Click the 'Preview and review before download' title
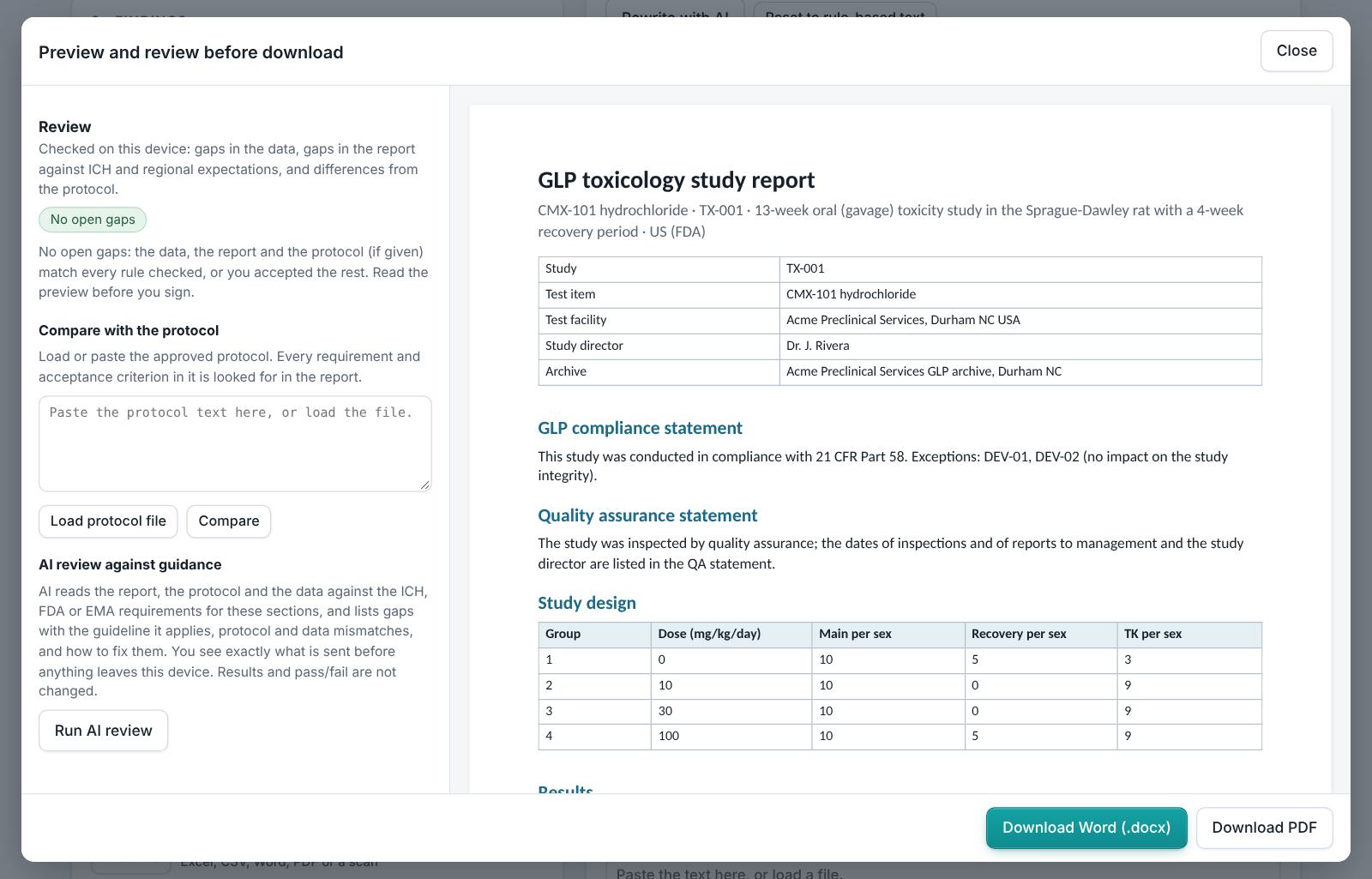Viewport: 1372px width, 879px height. [x=191, y=52]
